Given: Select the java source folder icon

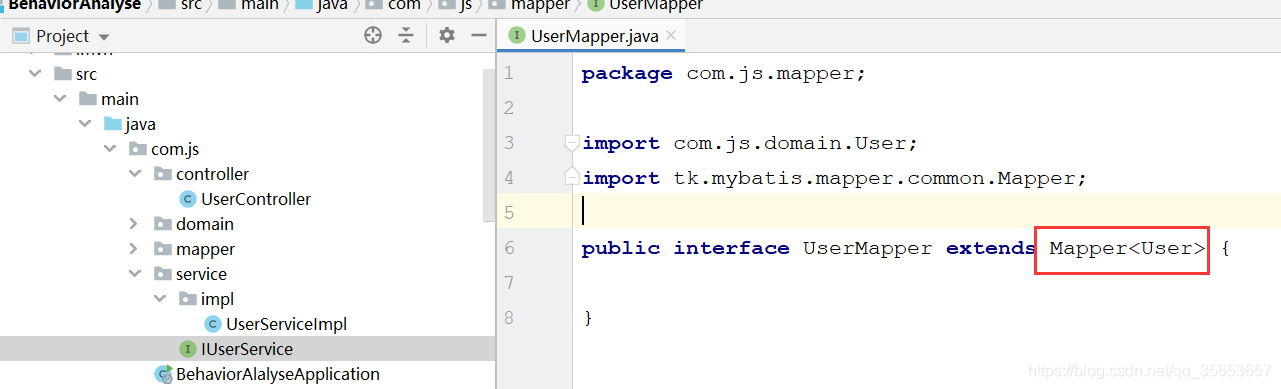Looking at the screenshot, I should click(x=112, y=124).
